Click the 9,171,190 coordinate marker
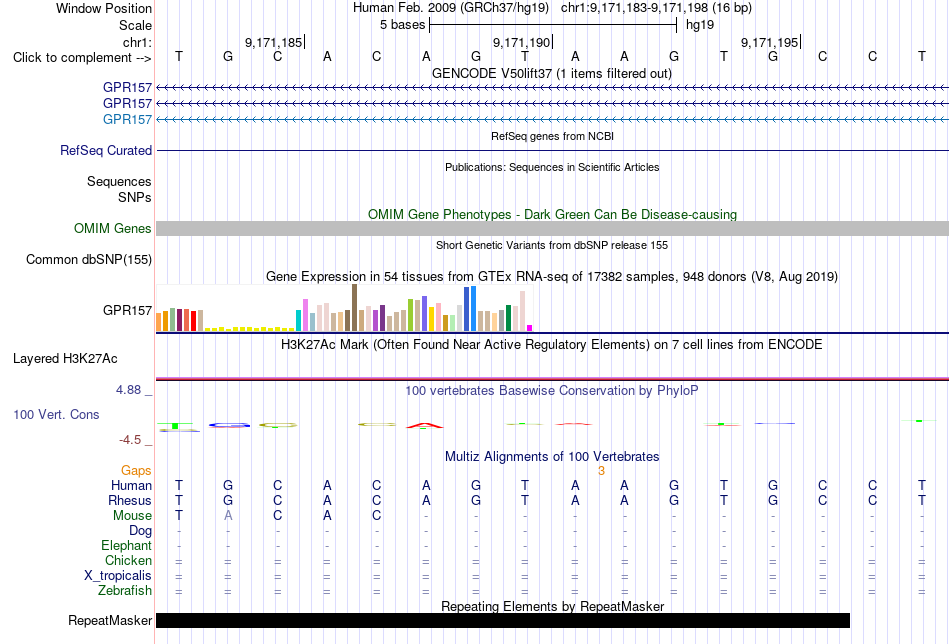The height and width of the screenshot is (644, 950). click(522, 42)
